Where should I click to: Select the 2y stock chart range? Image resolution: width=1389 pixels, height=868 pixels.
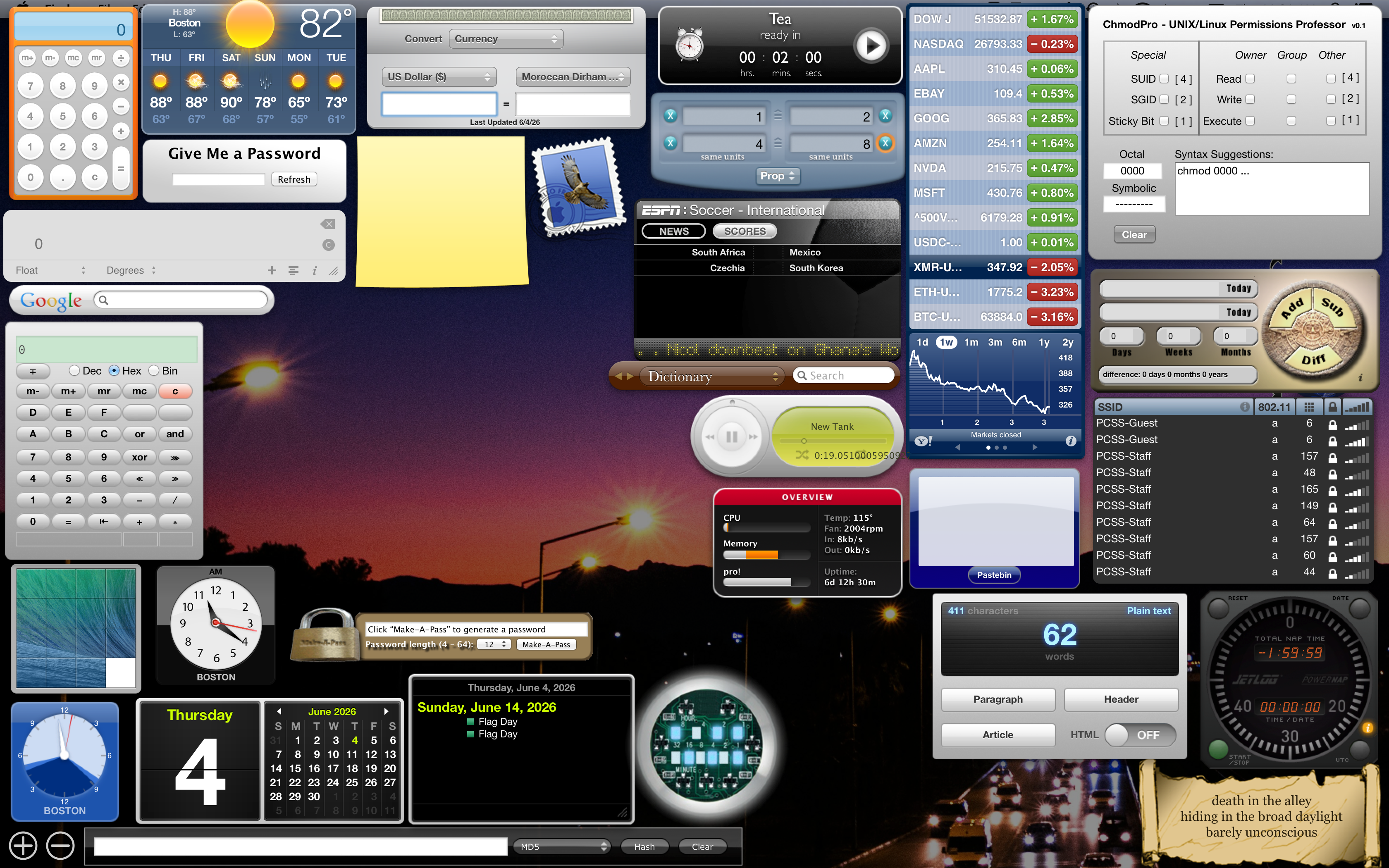pos(1067,342)
